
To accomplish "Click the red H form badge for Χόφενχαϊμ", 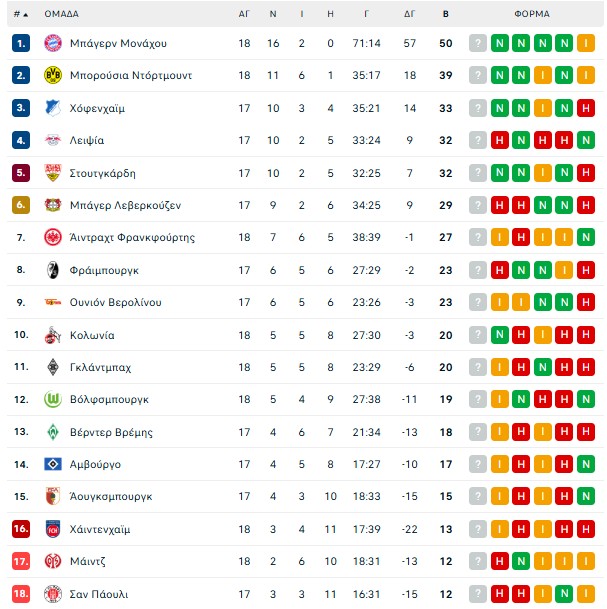I will (586, 108).
